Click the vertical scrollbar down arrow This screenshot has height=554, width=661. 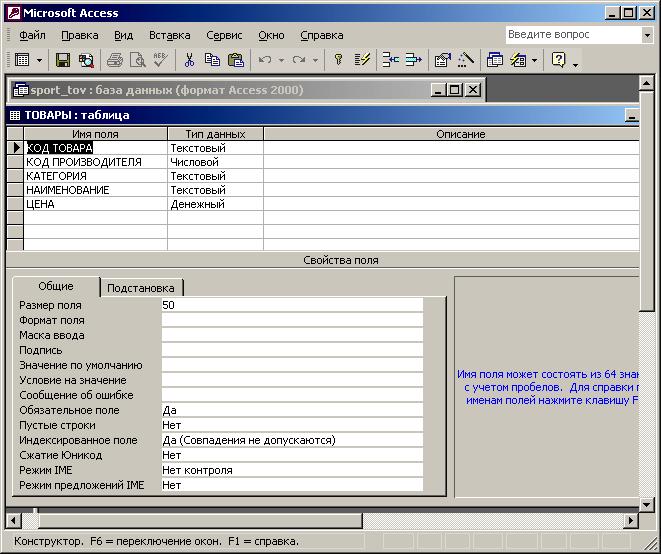(x=646, y=504)
